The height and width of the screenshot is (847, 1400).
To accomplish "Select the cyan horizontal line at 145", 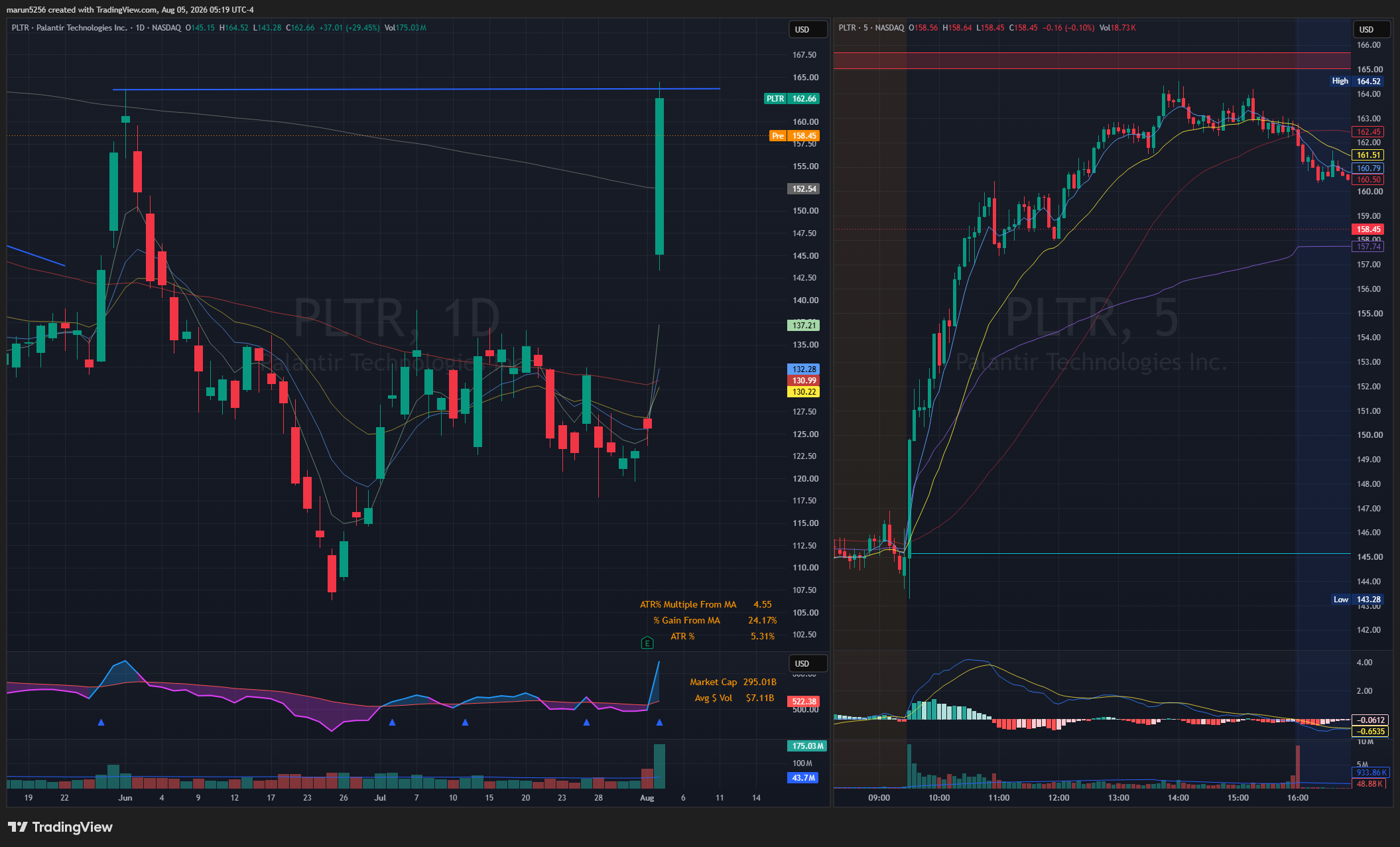I will pyautogui.click(x=1130, y=553).
